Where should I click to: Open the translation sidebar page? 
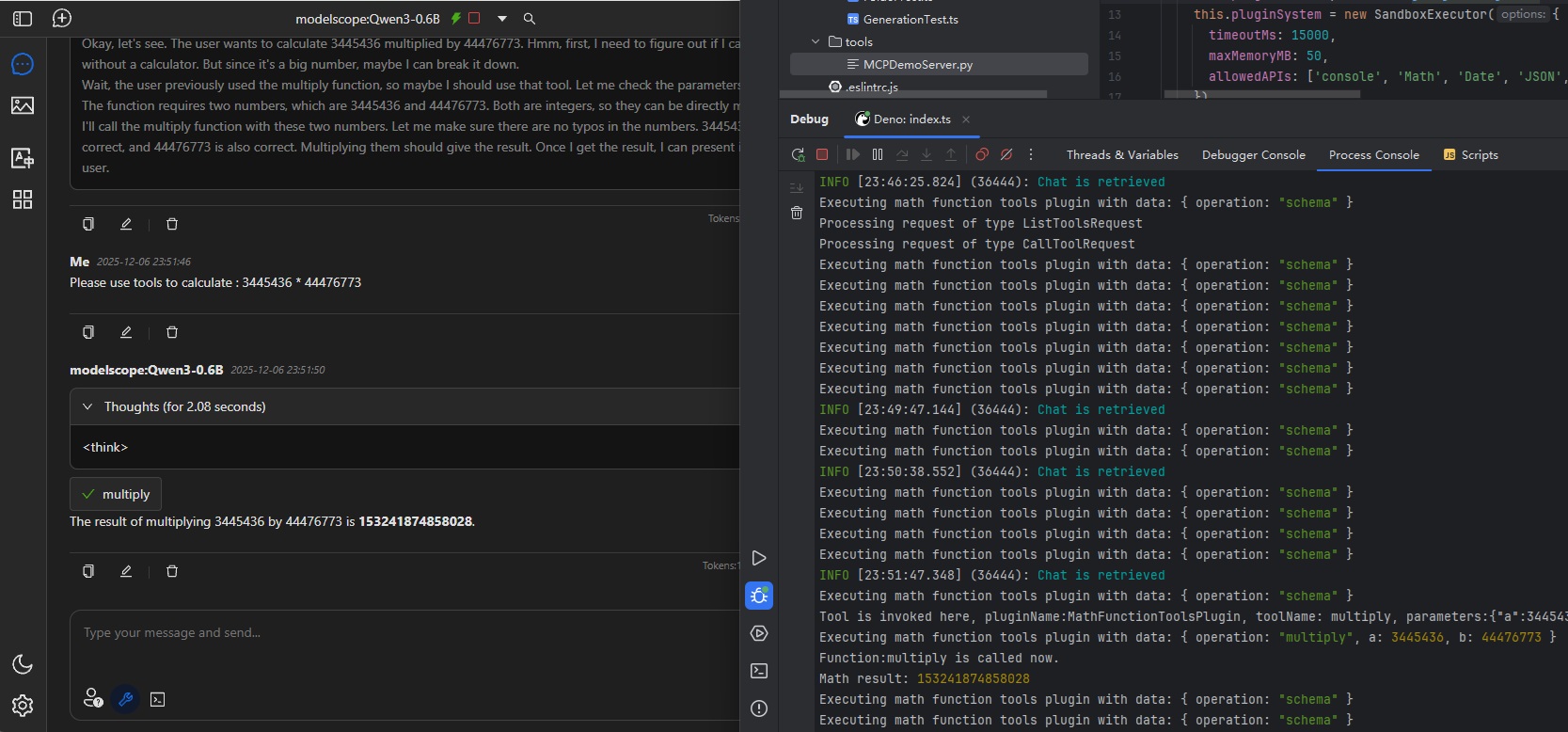(23, 158)
